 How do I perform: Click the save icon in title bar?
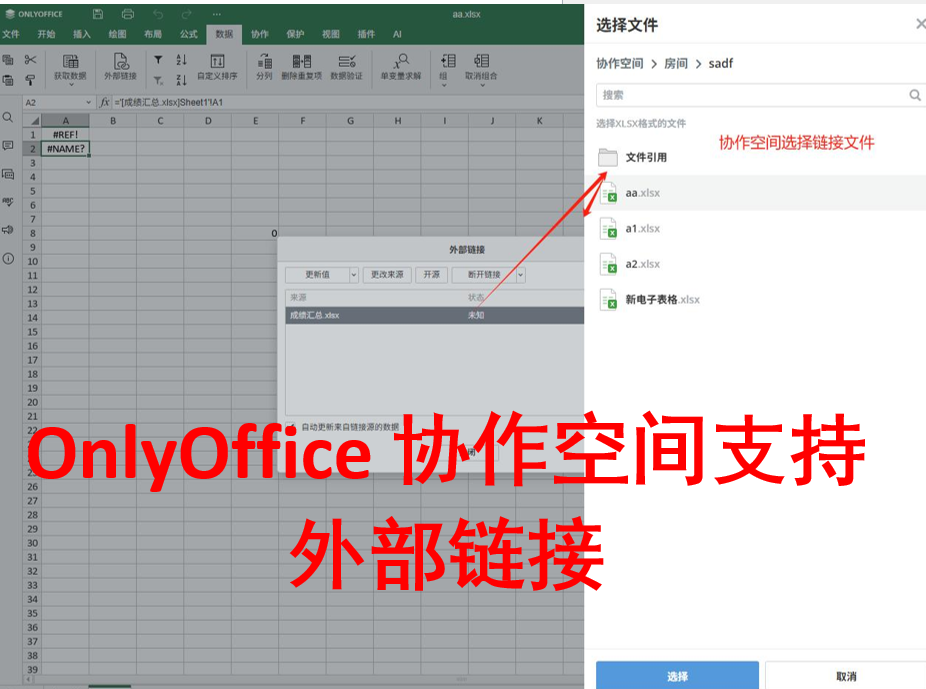pyautogui.click(x=98, y=14)
